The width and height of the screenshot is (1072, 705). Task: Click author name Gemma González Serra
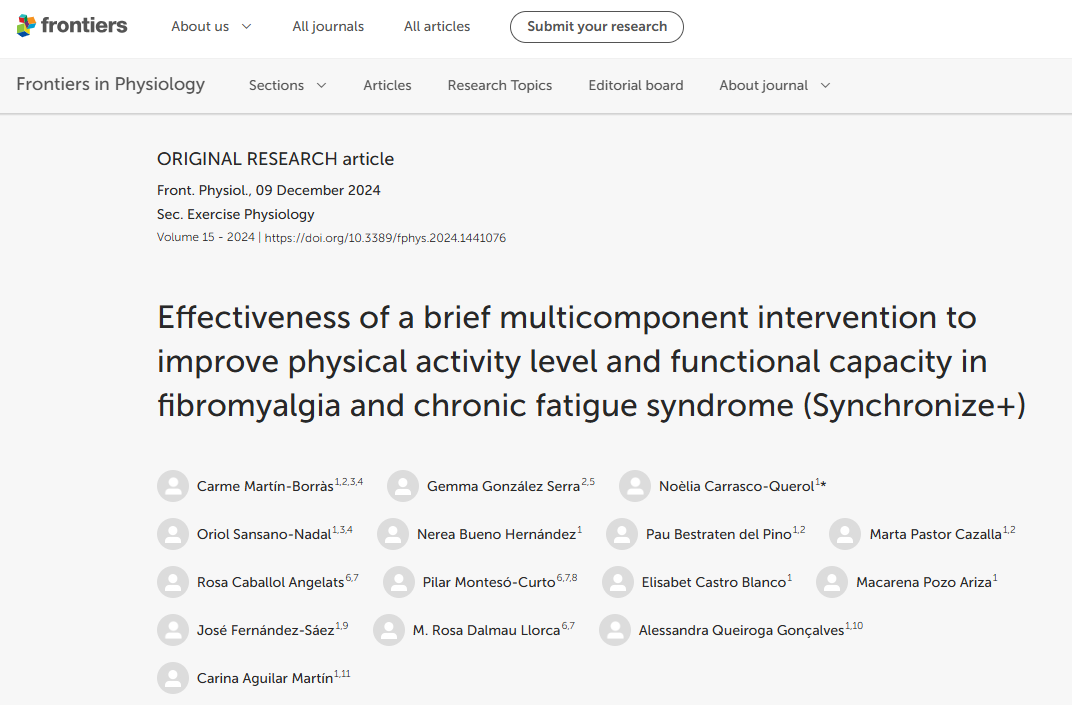pos(503,486)
